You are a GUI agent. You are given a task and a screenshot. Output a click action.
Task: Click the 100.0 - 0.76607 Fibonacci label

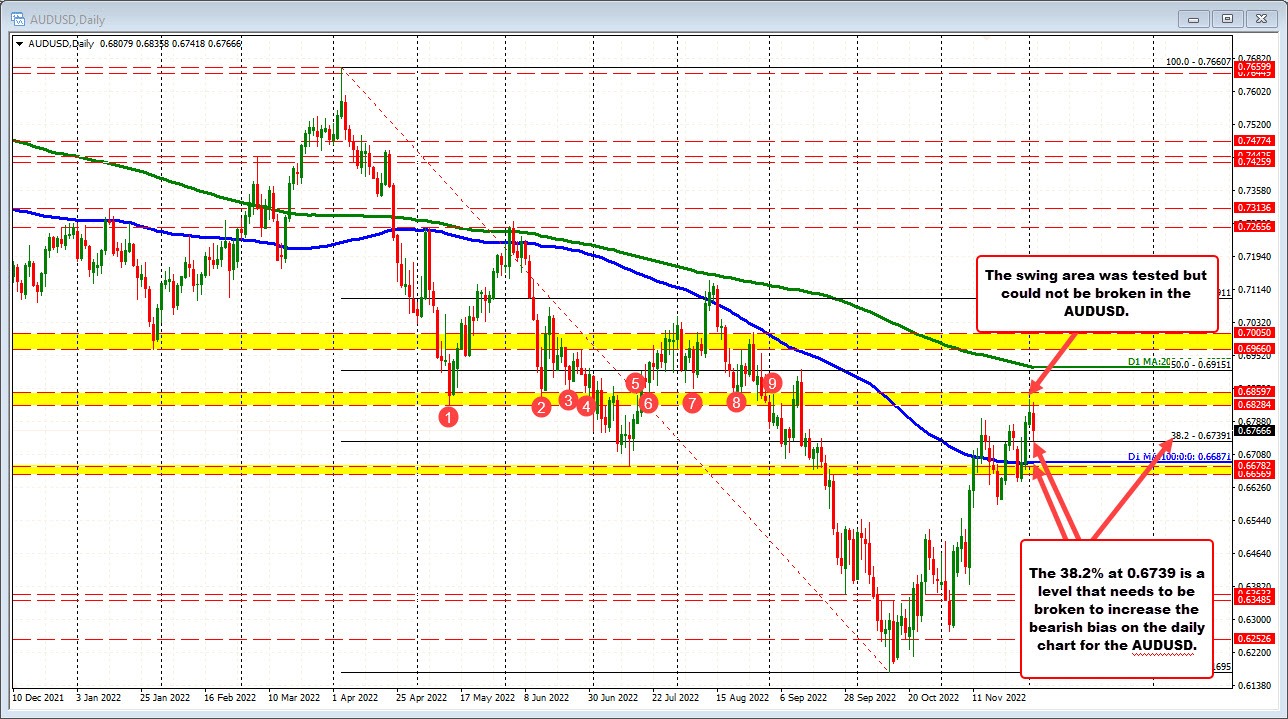(x=1198, y=61)
